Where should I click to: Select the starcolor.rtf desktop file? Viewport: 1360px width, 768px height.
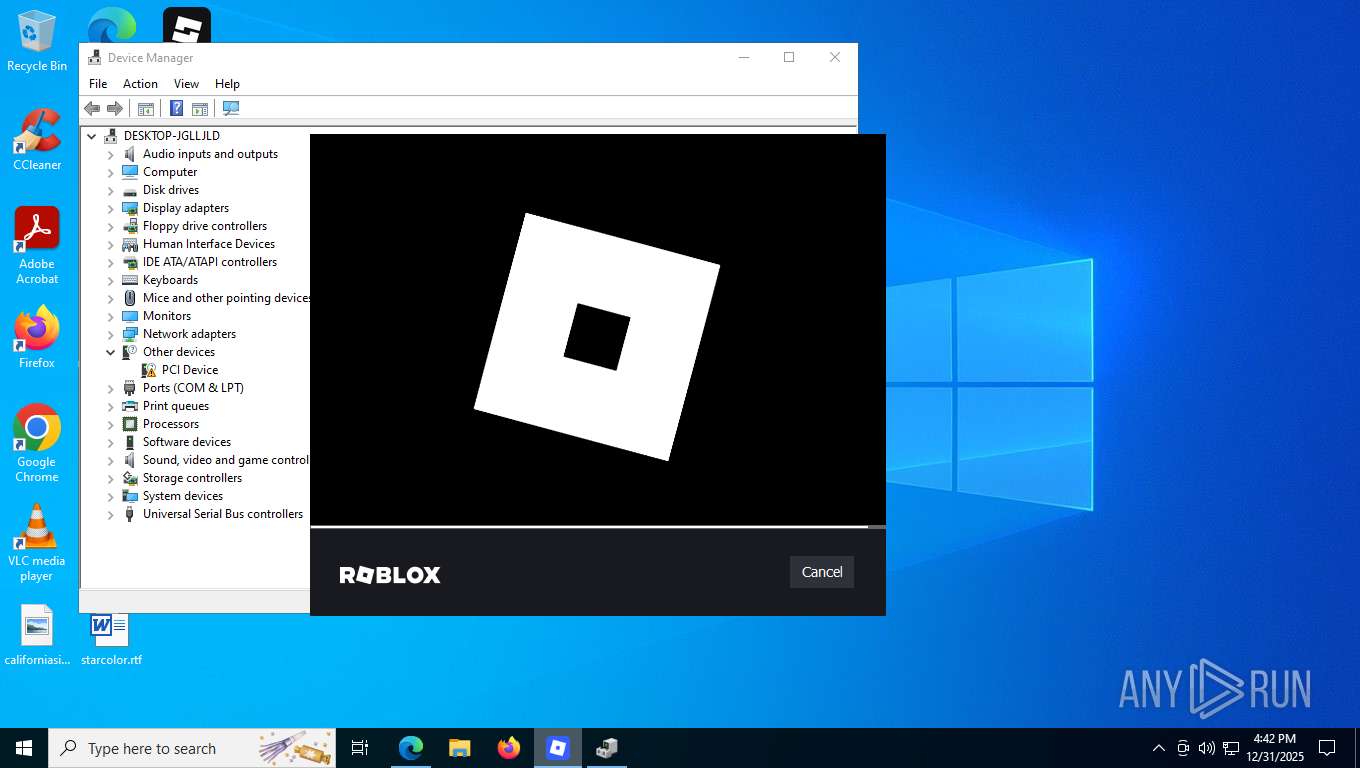click(x=111, y=639)
